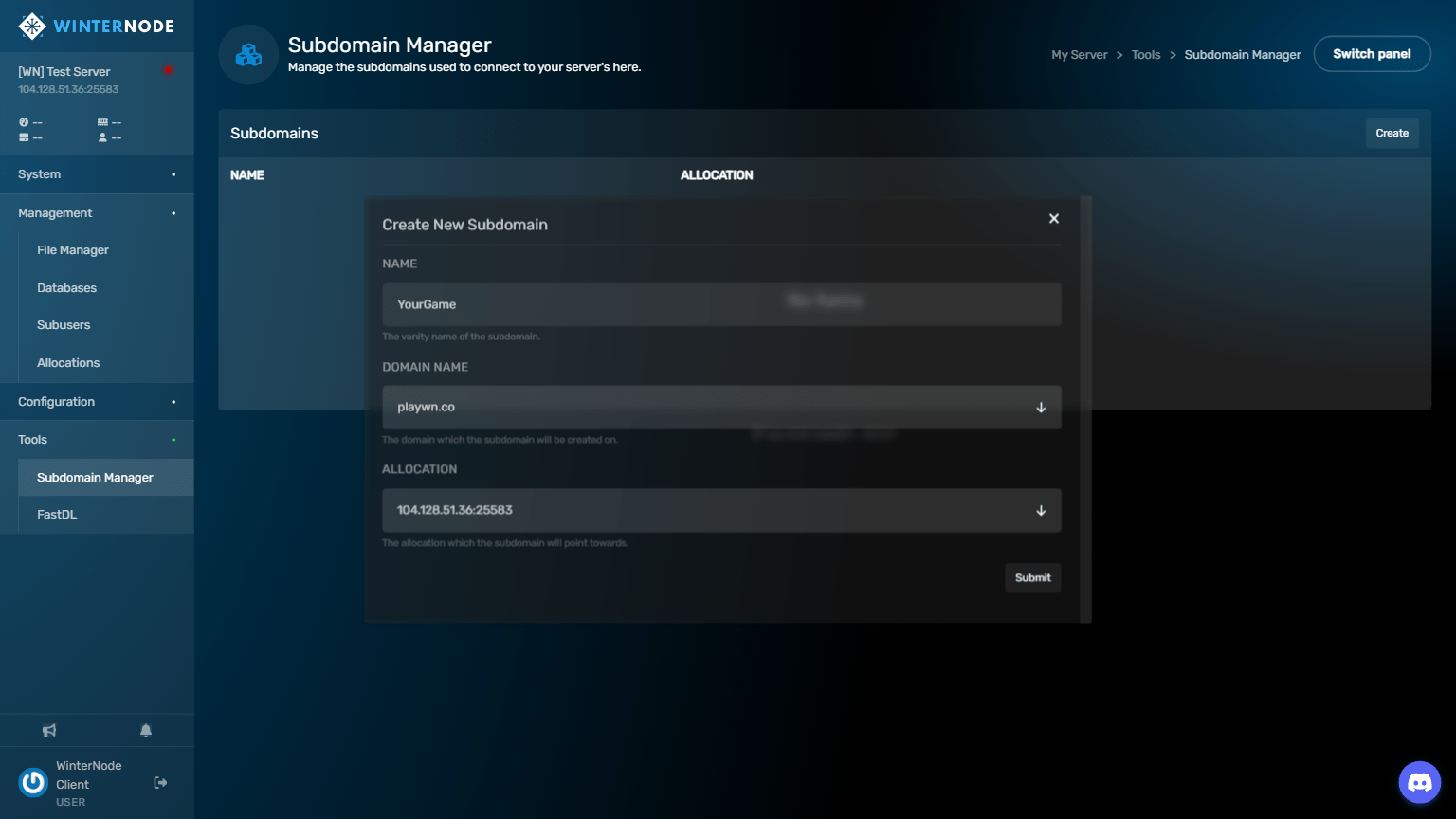This screenshot has height=819, width=1456.
Task: Collapse the Management sidebar section
Action: coord(97,213)
